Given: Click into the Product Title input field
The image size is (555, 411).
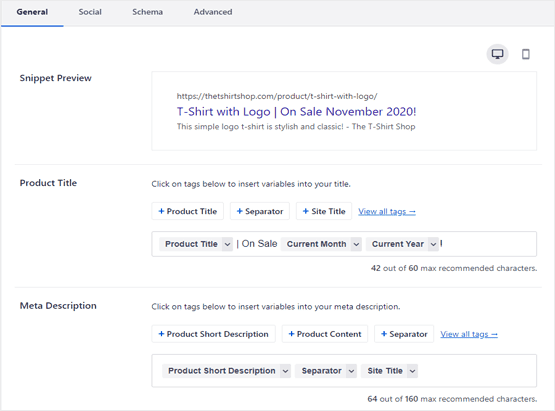Looking at the screenshot, I should 344,244.
